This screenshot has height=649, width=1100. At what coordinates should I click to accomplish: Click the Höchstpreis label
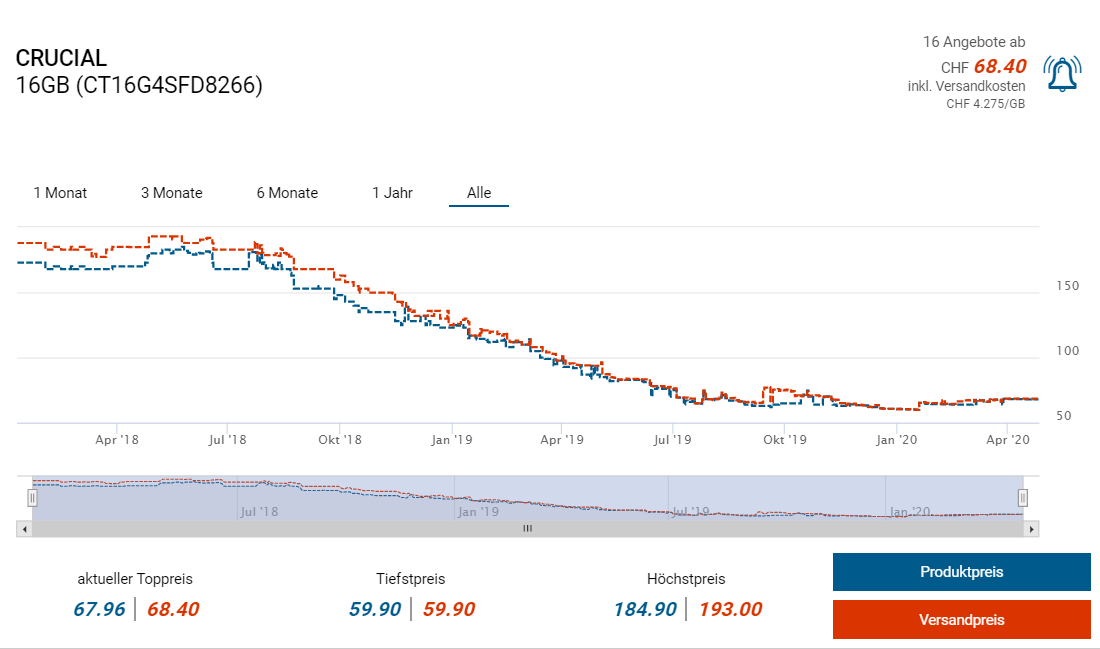point(686,579)
